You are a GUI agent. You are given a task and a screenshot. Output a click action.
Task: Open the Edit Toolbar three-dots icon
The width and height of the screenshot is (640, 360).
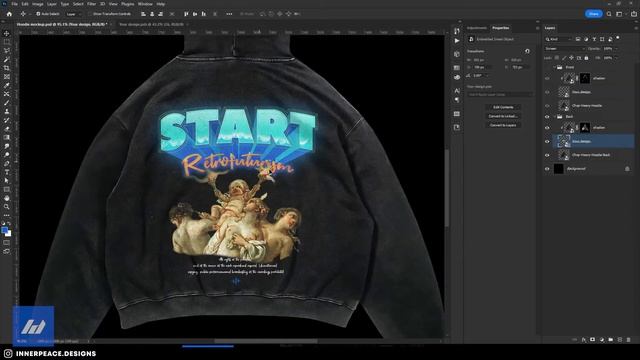[7, 215]
